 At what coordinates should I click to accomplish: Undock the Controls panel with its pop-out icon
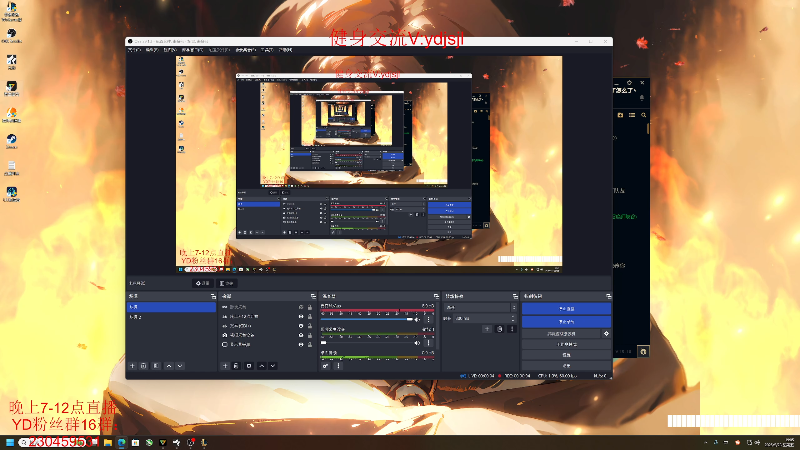(x=608, y=296)
